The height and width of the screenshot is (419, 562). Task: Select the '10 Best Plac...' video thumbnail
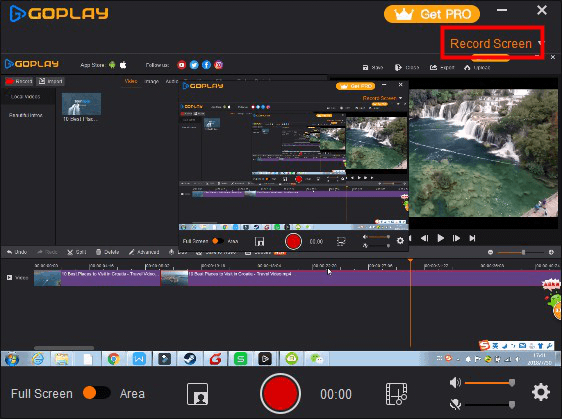tap(81, 104)
